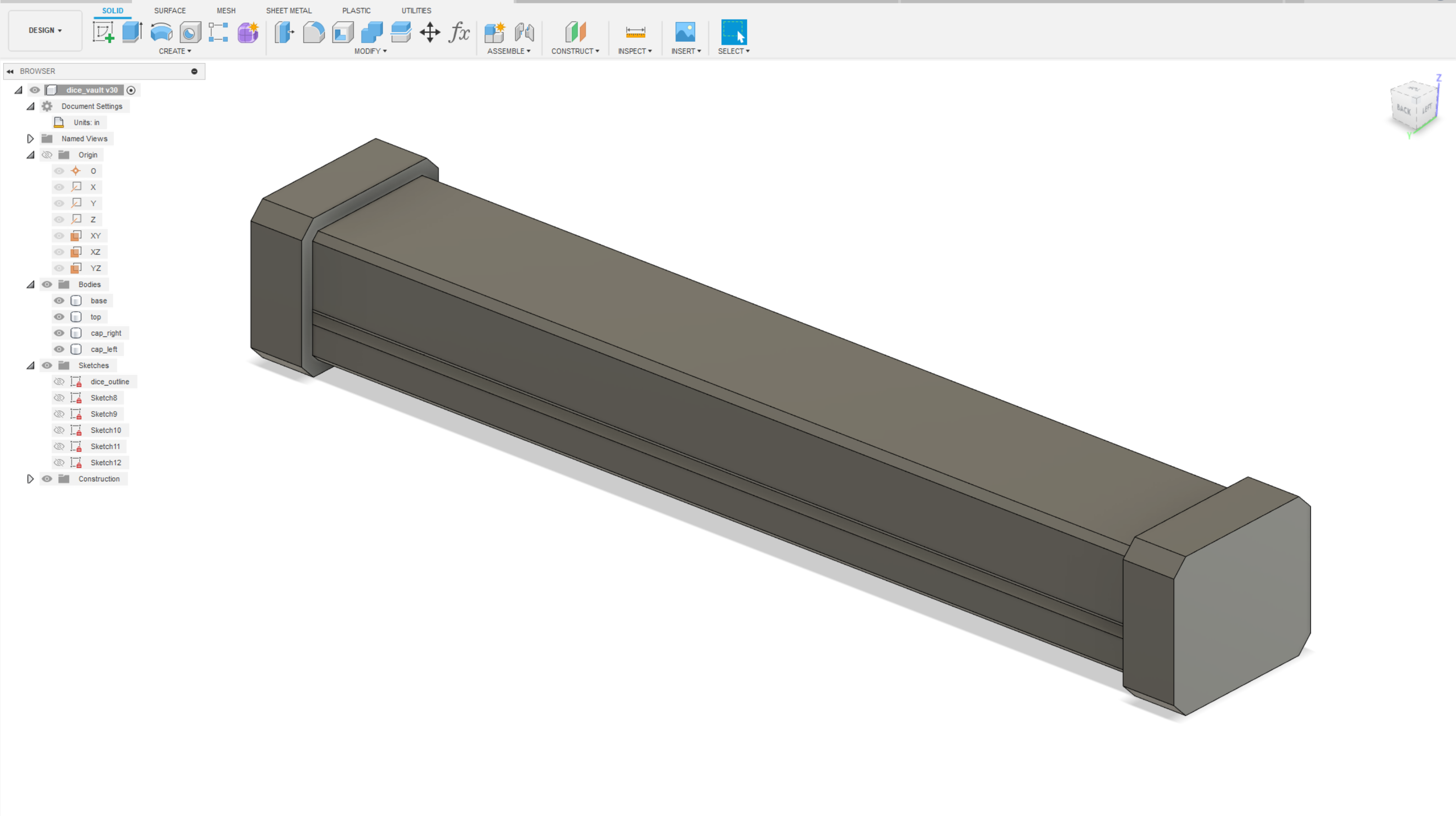Select the top body in the browser
1456x816 pixels.
(95, 317)
